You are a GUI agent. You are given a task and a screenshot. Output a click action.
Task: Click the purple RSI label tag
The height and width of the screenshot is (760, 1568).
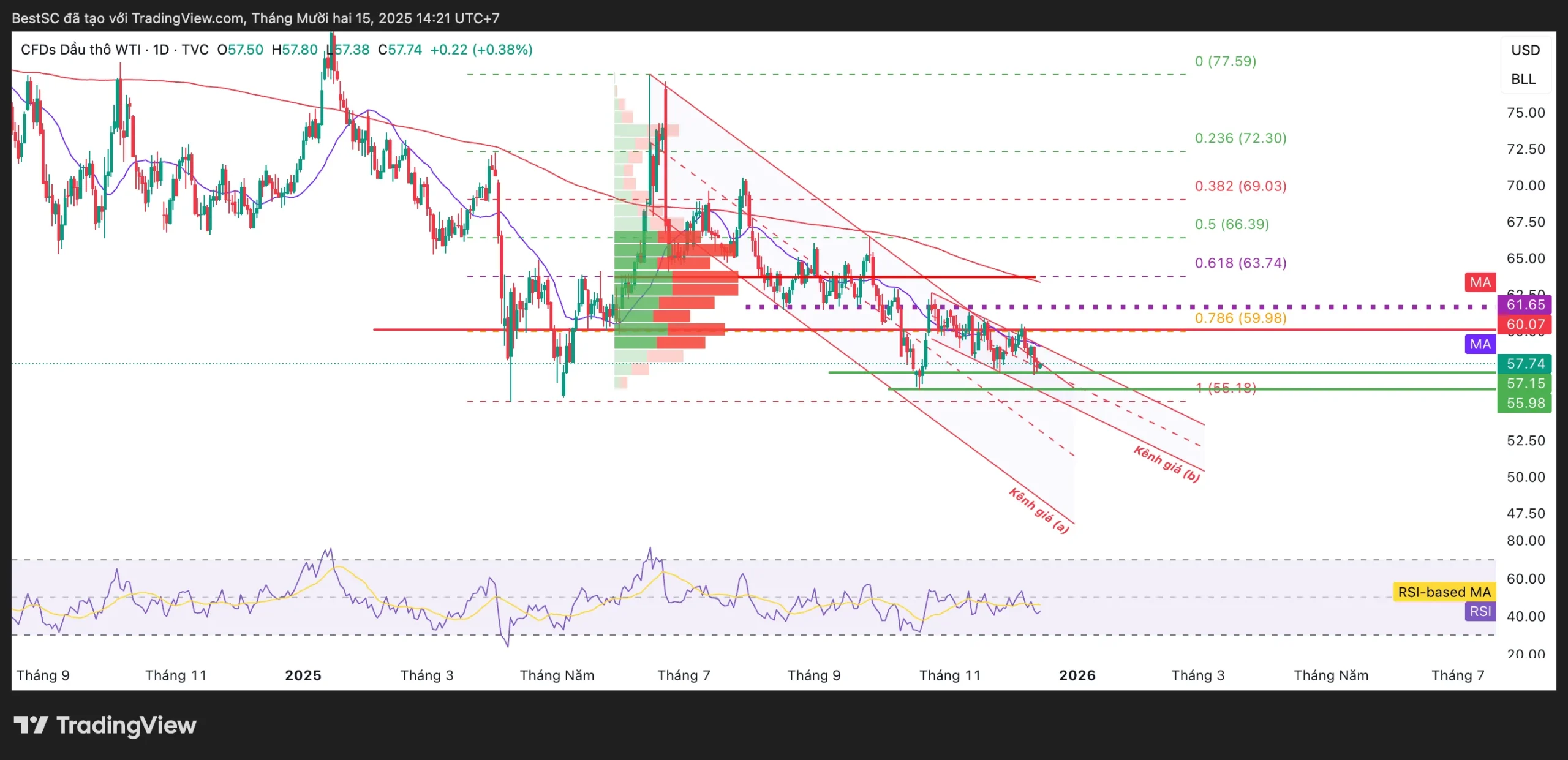click(x=1480, y=611)
